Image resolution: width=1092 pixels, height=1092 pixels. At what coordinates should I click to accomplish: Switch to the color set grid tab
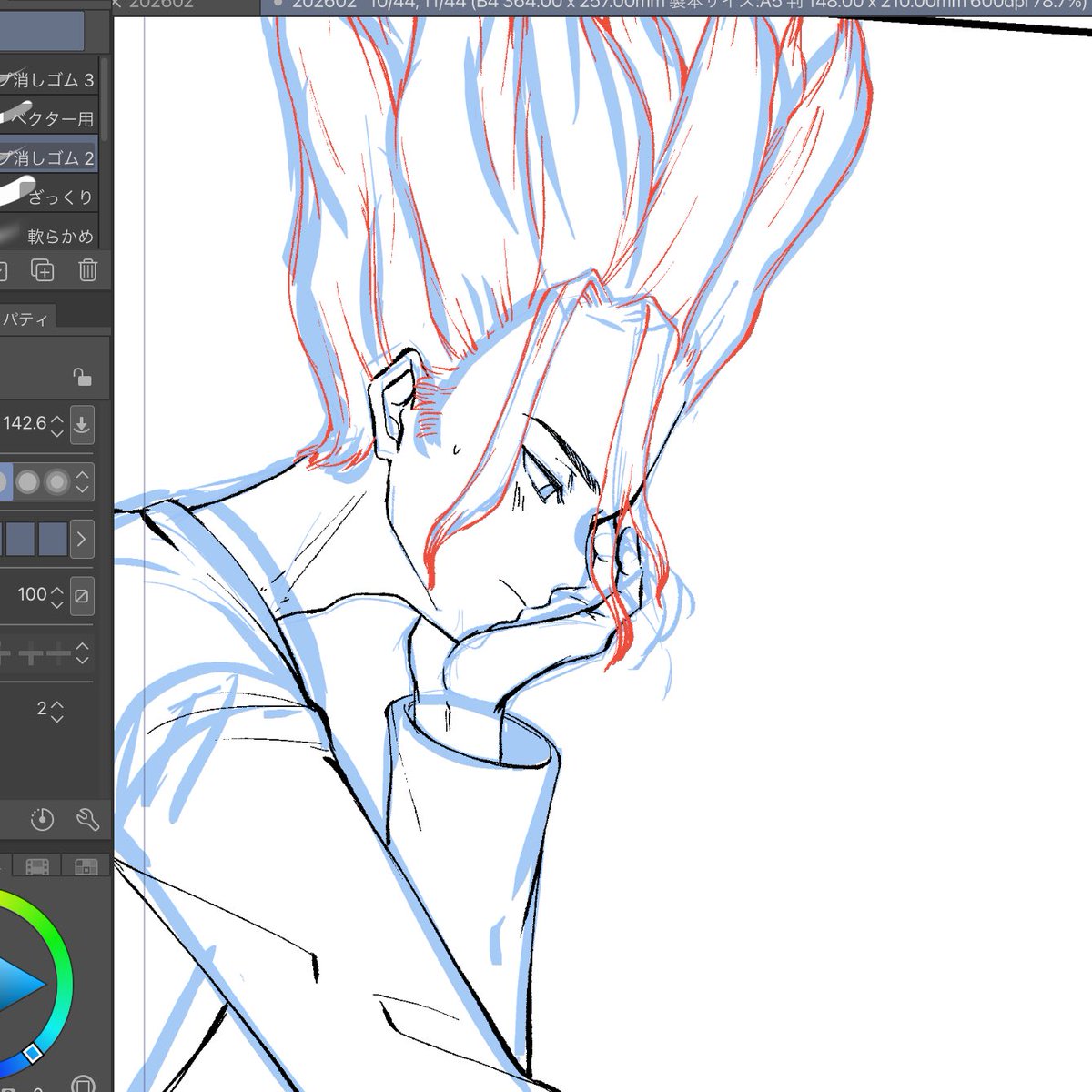86,866
